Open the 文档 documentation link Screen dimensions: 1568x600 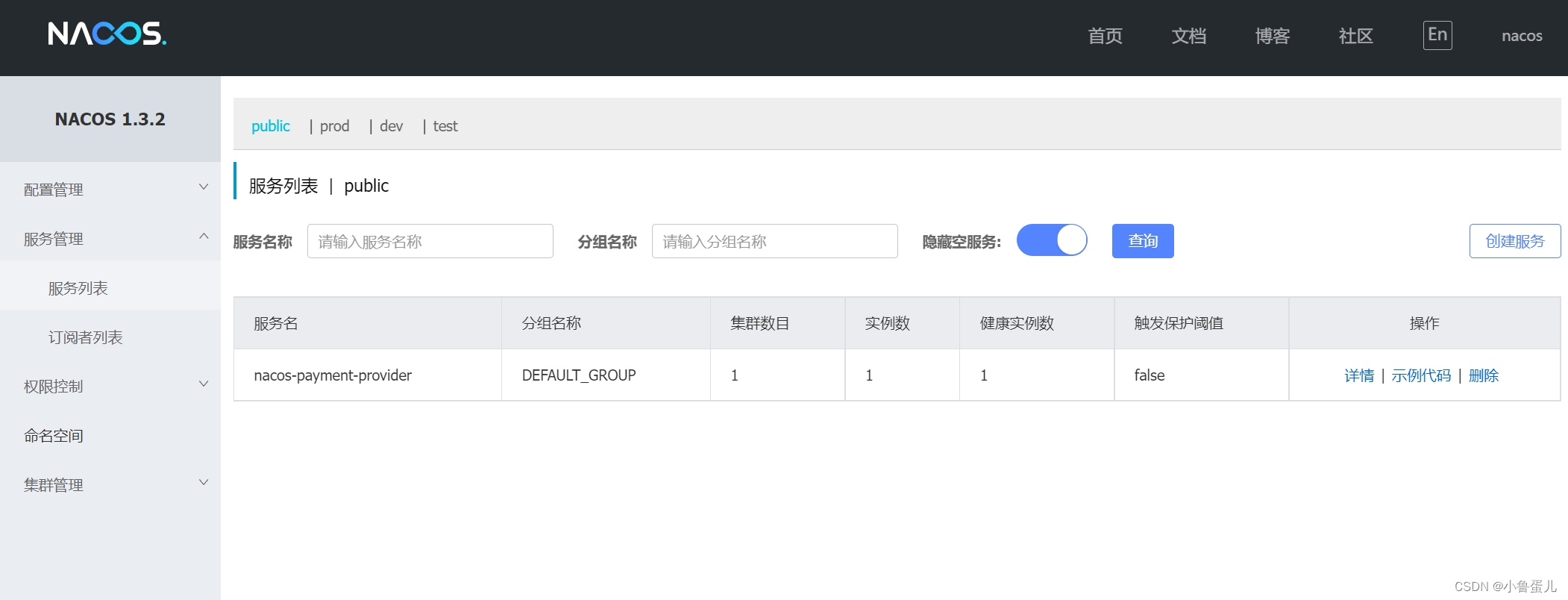point(1188,36)
